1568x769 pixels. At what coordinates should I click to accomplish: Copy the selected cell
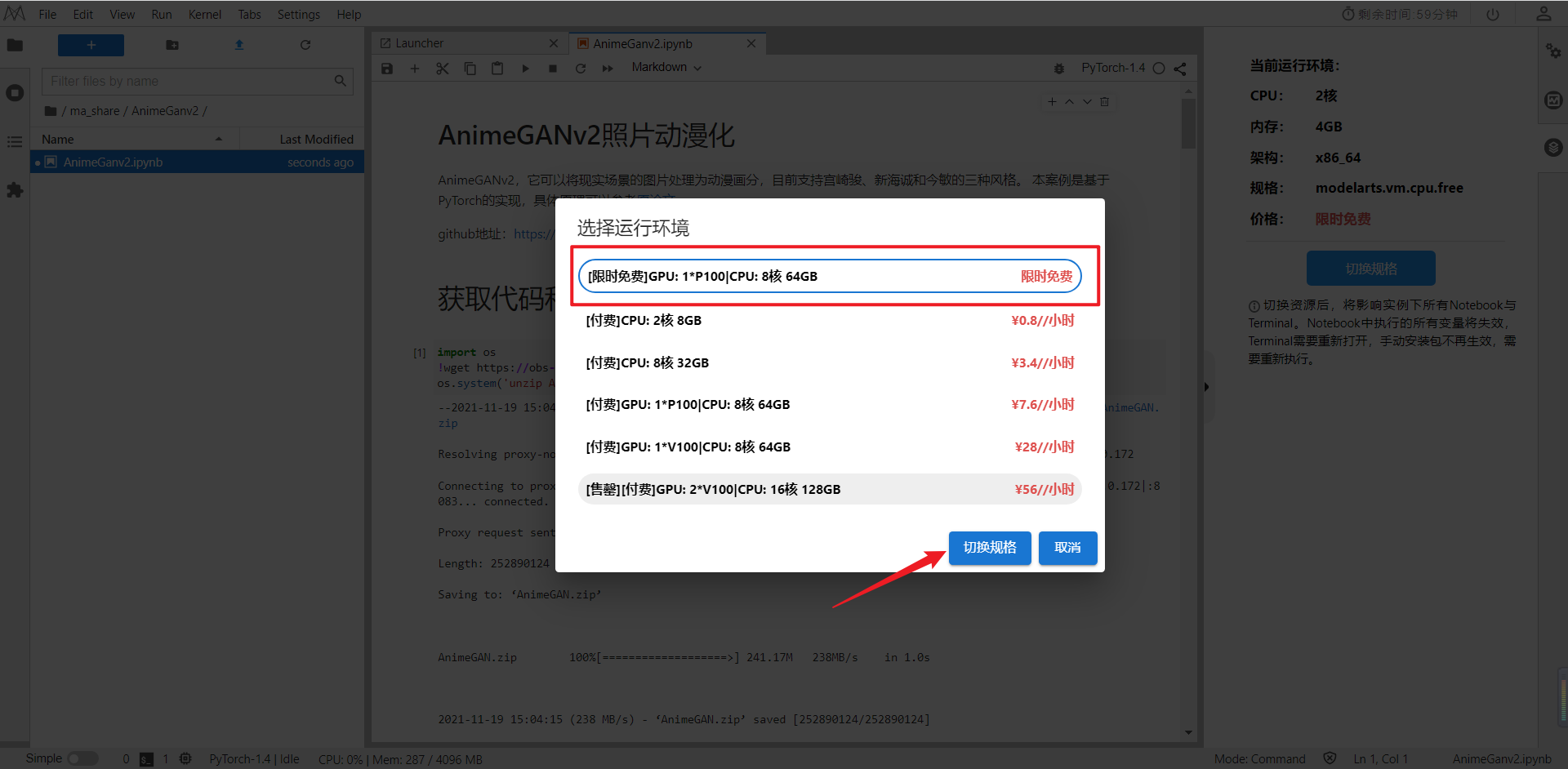[x=470, y=69]
